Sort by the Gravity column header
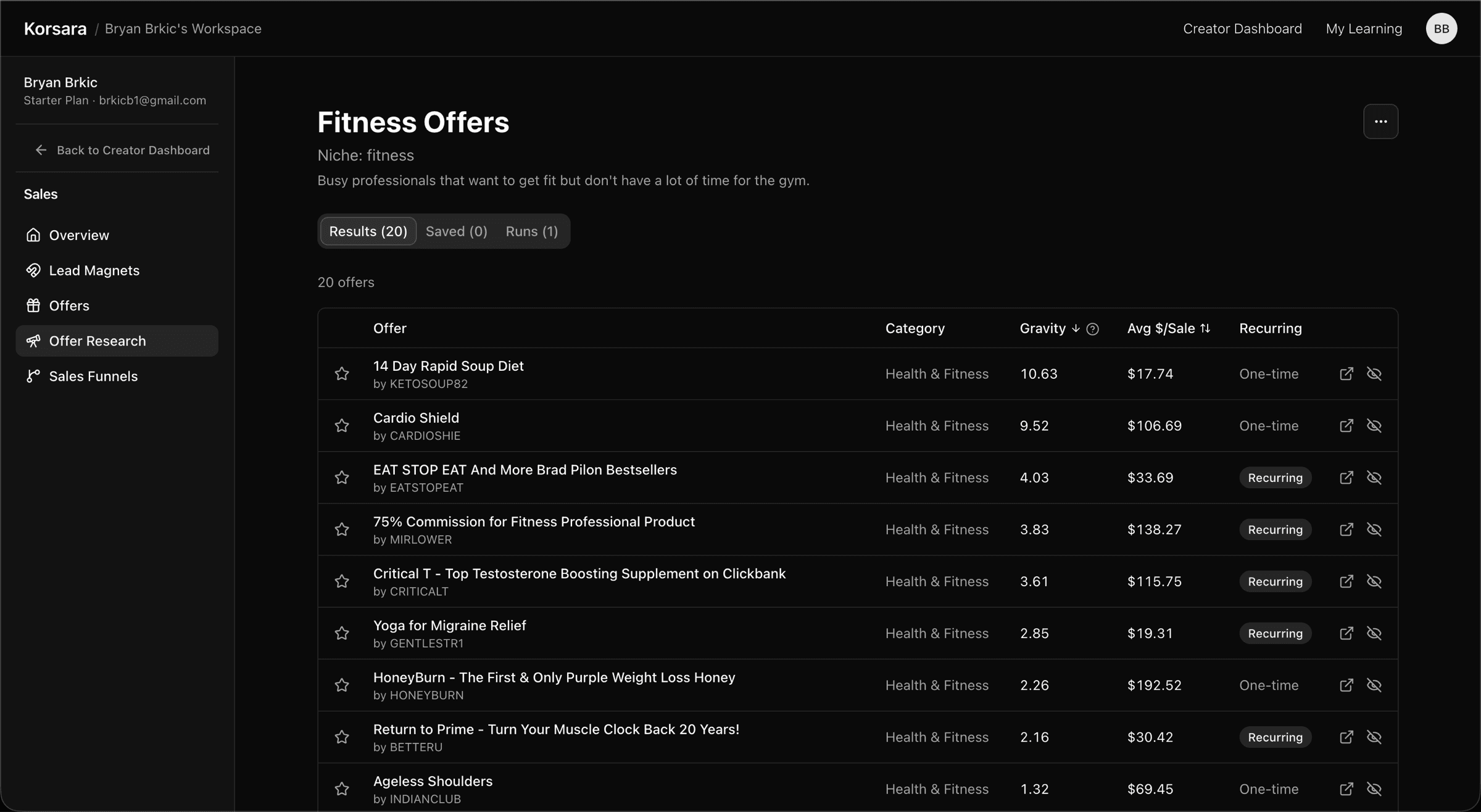 pyautogui.click(x=1050, y=328)
